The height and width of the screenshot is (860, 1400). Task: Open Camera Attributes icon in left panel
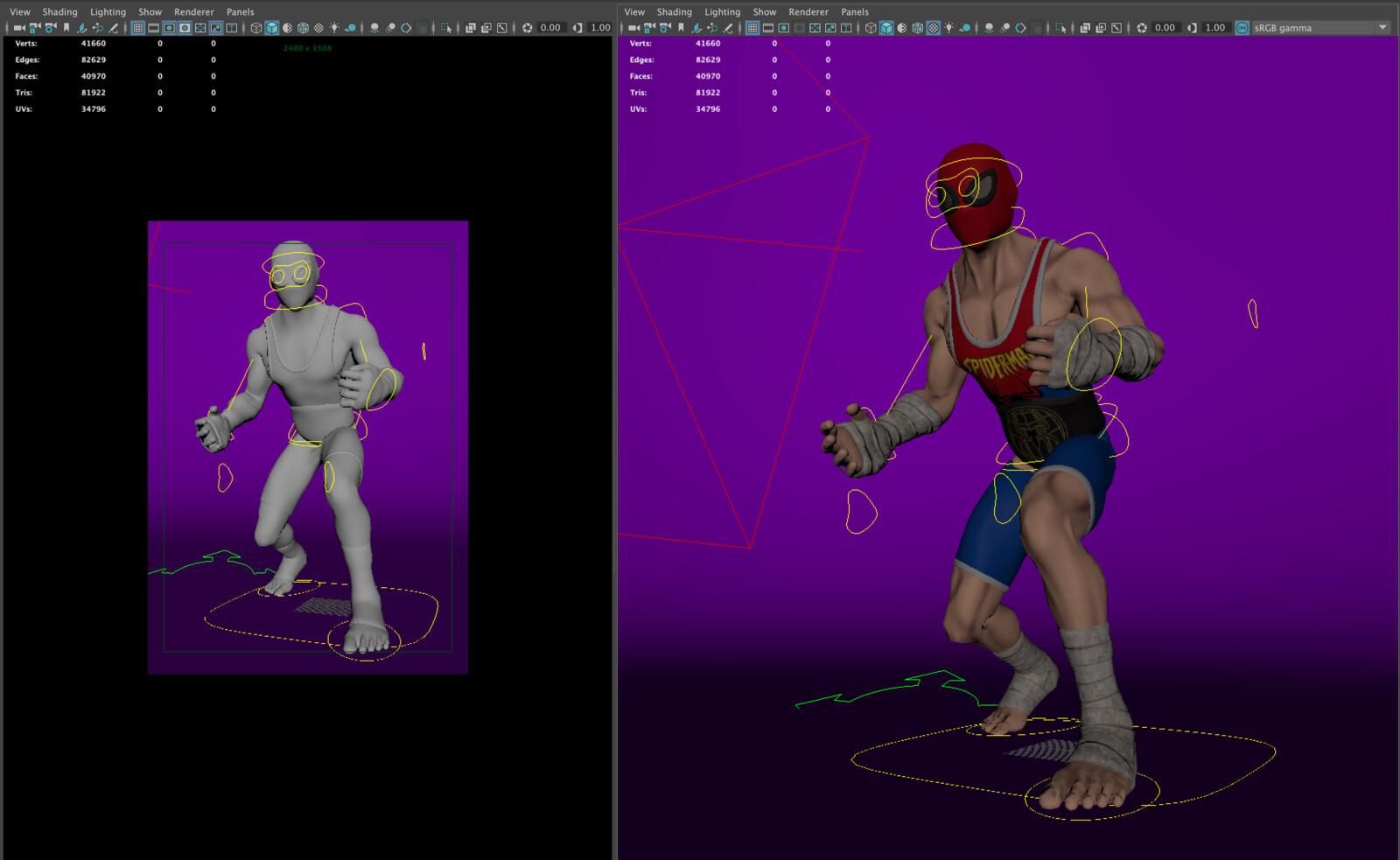click(50, 28)
